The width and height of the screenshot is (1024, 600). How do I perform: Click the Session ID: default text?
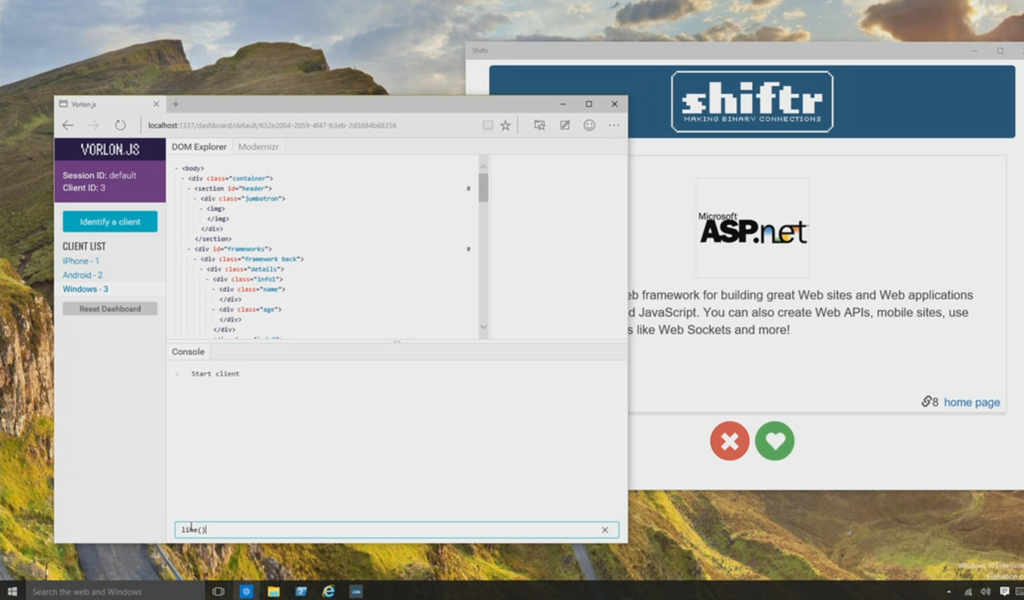99,176
